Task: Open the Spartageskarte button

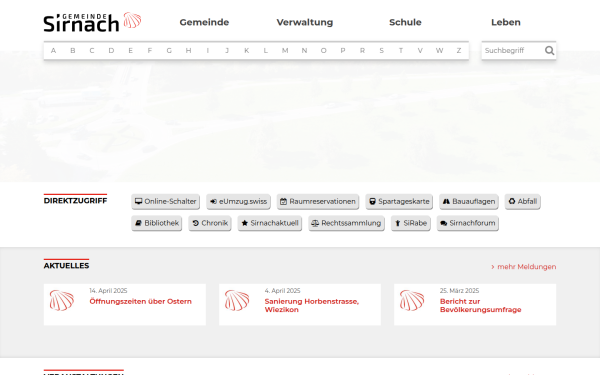Action: point(399,202)
